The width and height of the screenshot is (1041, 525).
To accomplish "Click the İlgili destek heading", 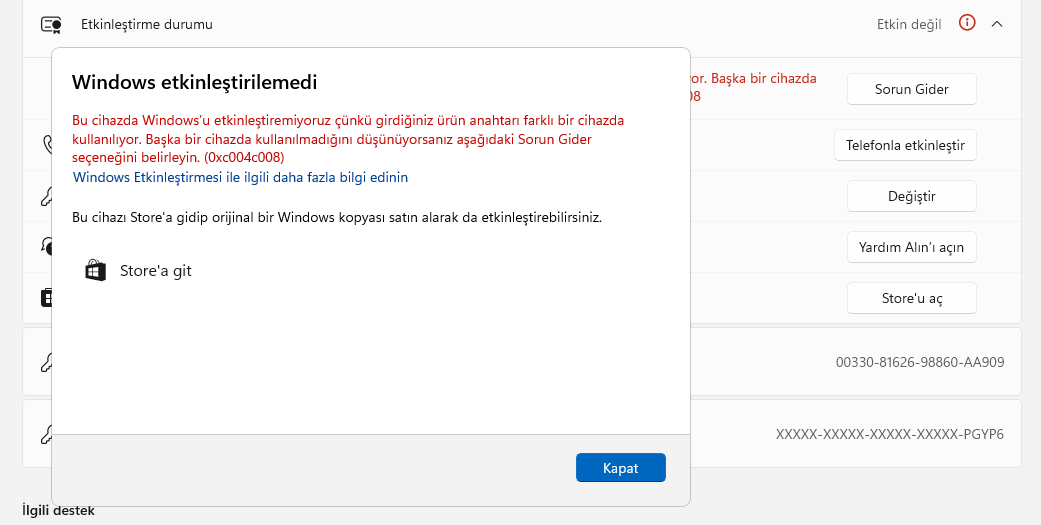I will pyautogui.click(x=58, y=510).
